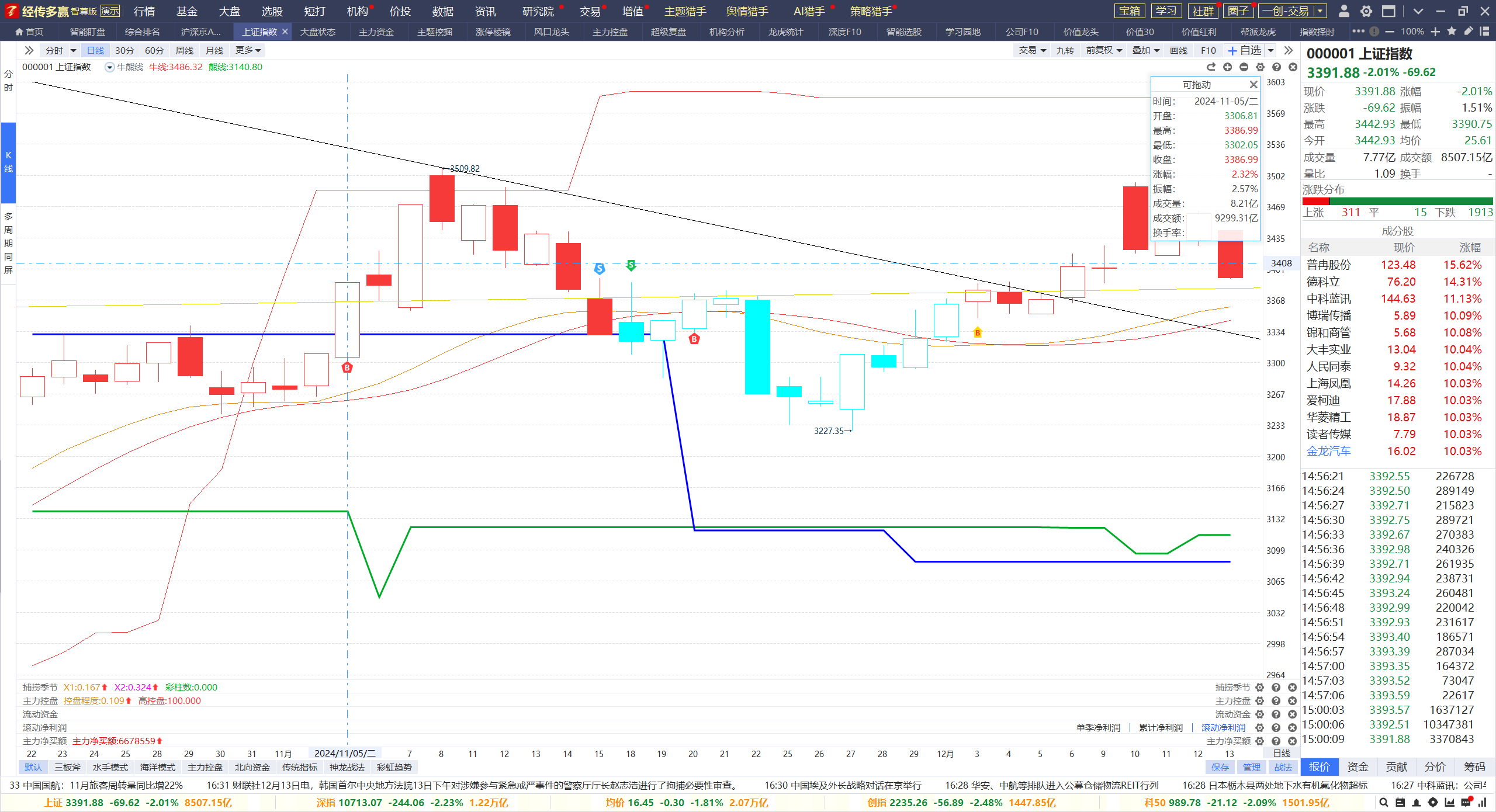
Task: Click the zoom-in plus icon above chart
Action: pyautogui.click(x=1228, y=67)
